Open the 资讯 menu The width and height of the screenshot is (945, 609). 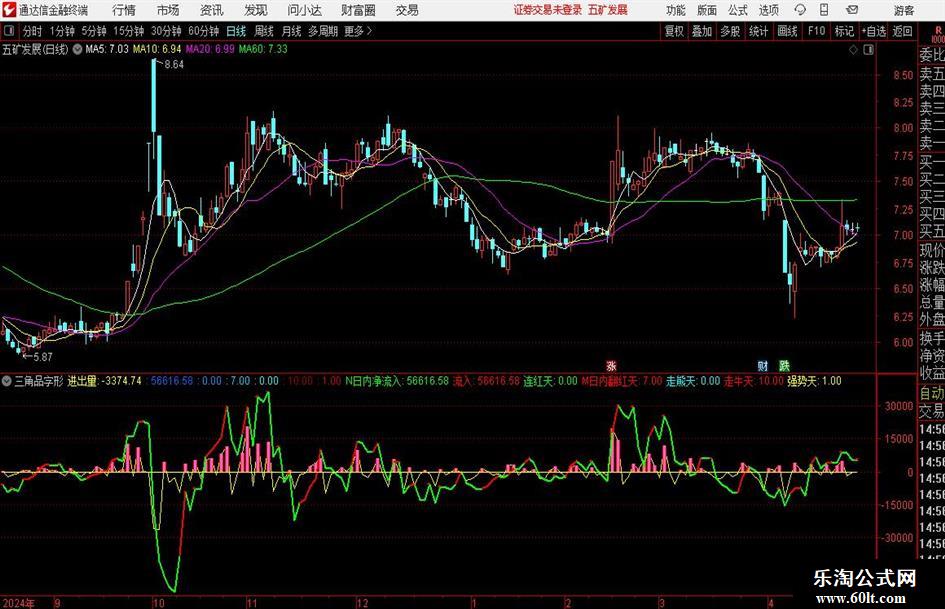212,10
